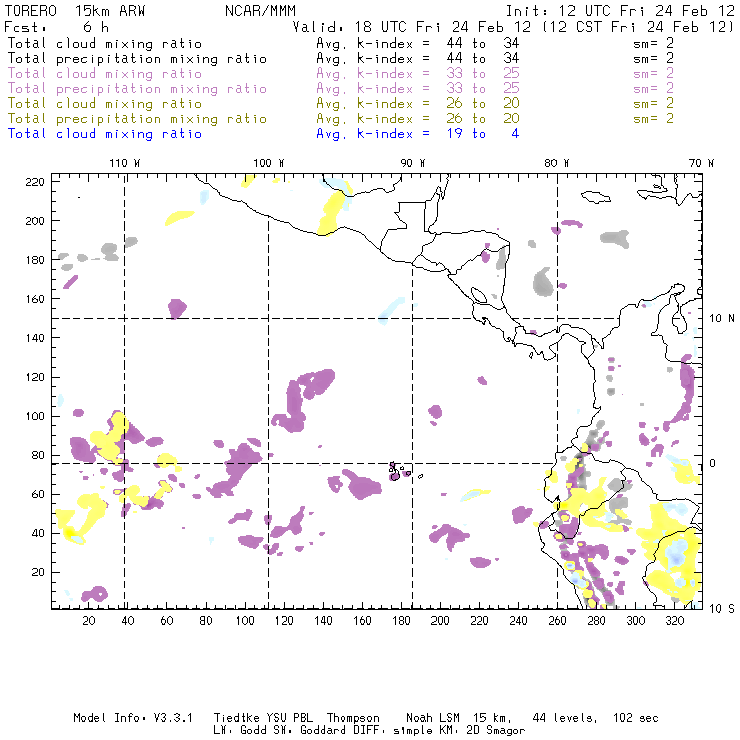
Task: Click the "300" value on the horizontal axis
Action: (x=635, y=621)
